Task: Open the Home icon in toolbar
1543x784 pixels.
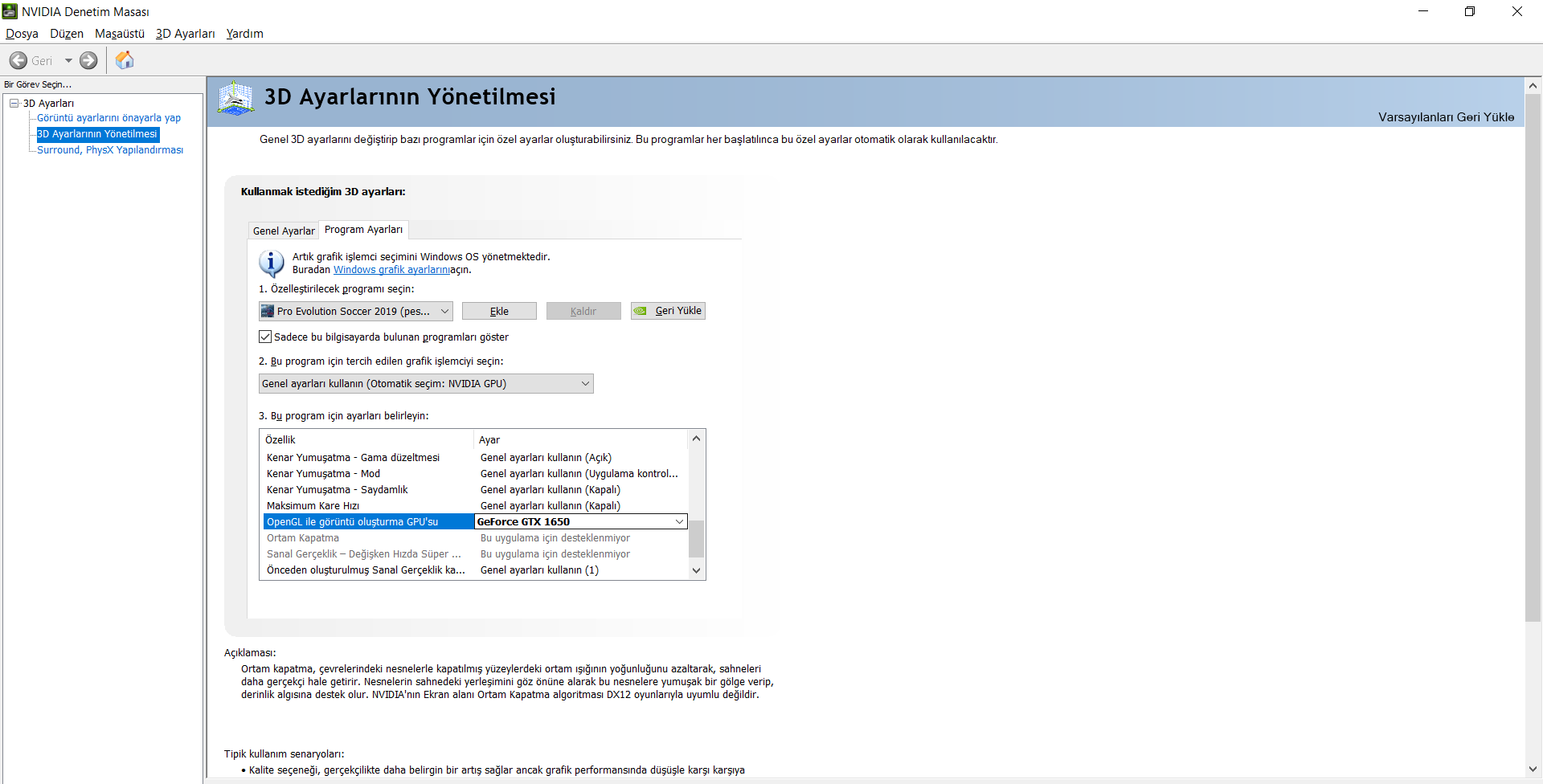Action: tap(125, 60)
